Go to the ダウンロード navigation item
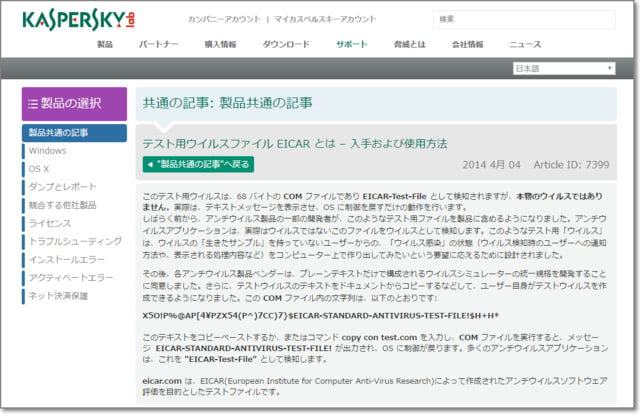The height and width of the screenshot is (414, 640). [286, 45]
